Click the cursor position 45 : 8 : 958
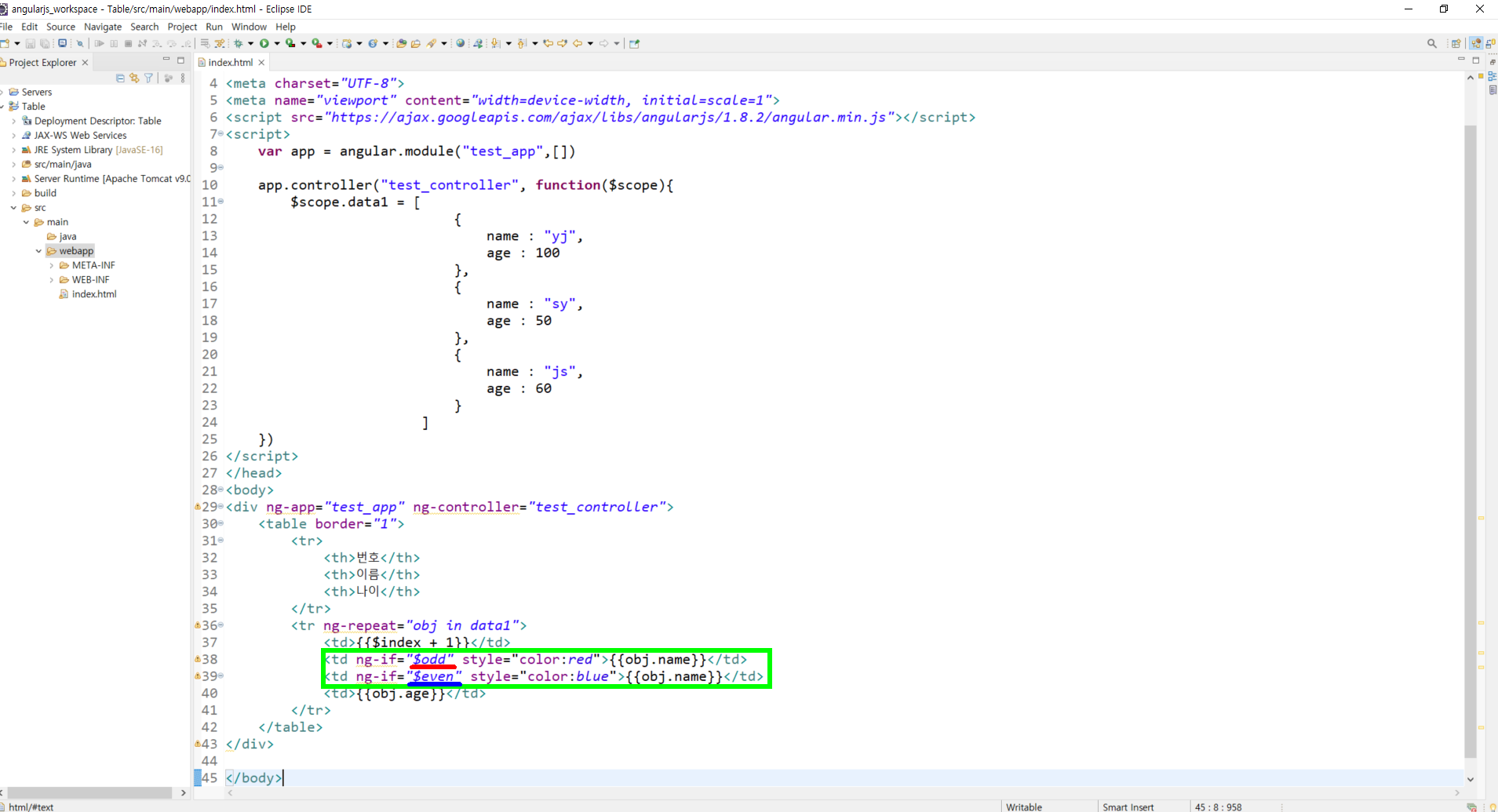1498x812 pixels. click(x=1218, y=807)
